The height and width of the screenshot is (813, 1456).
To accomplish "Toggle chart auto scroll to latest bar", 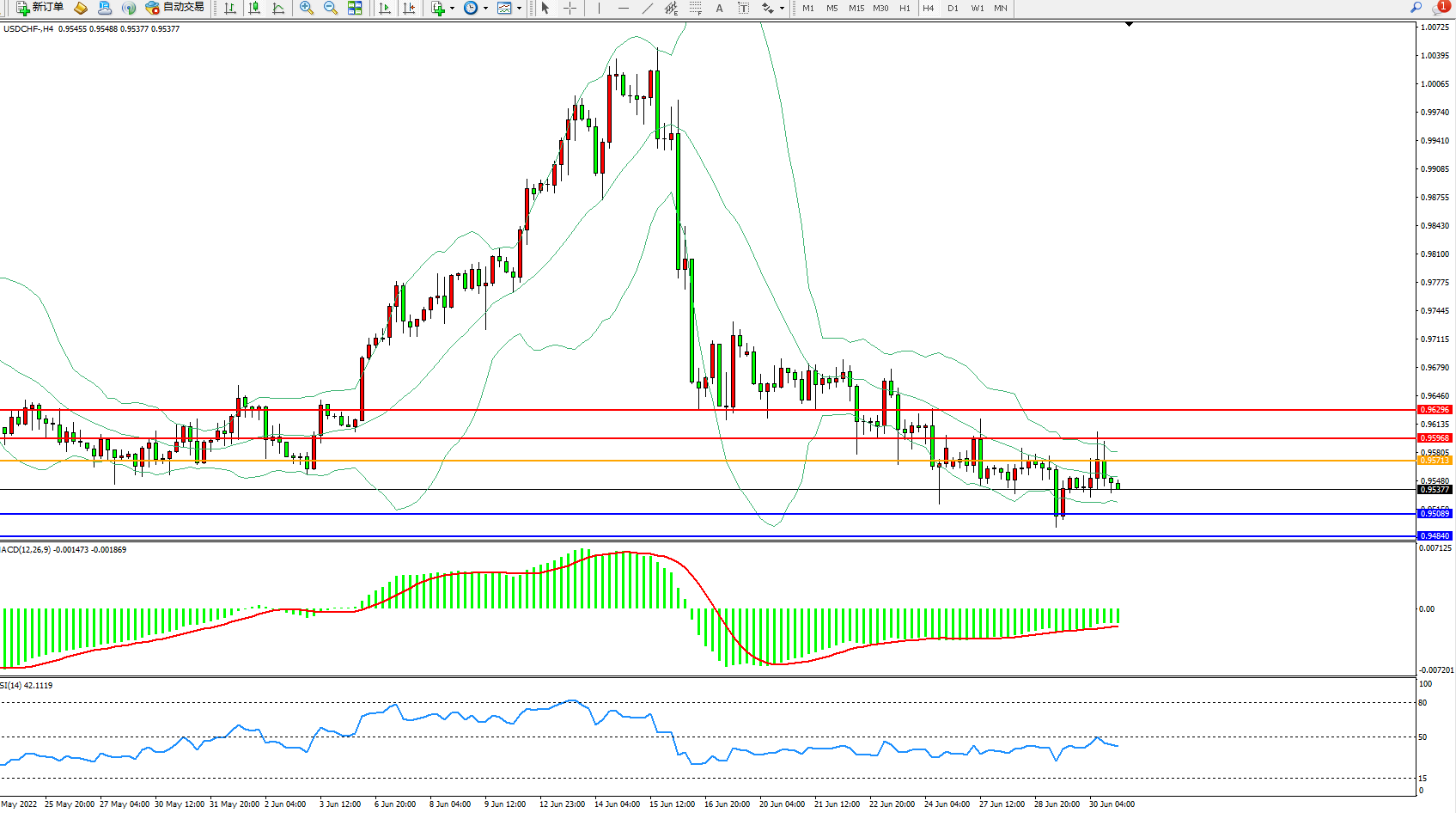I will click(x=385, y=8).
